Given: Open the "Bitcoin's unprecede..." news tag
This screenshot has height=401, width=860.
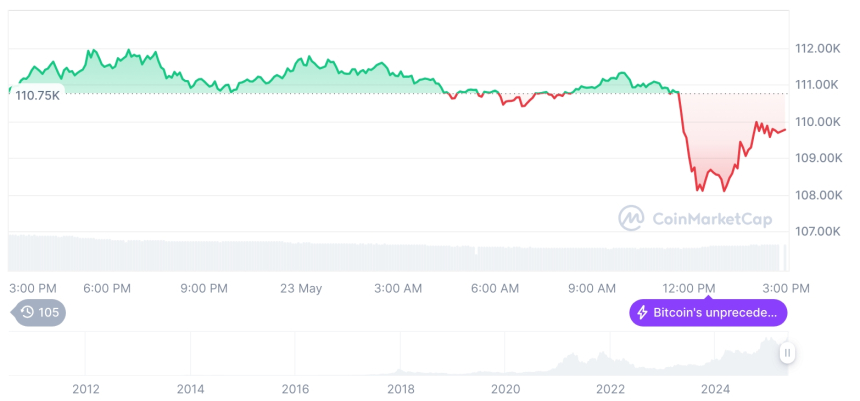Looking at the screenshot, I should (x=708, y=313).
